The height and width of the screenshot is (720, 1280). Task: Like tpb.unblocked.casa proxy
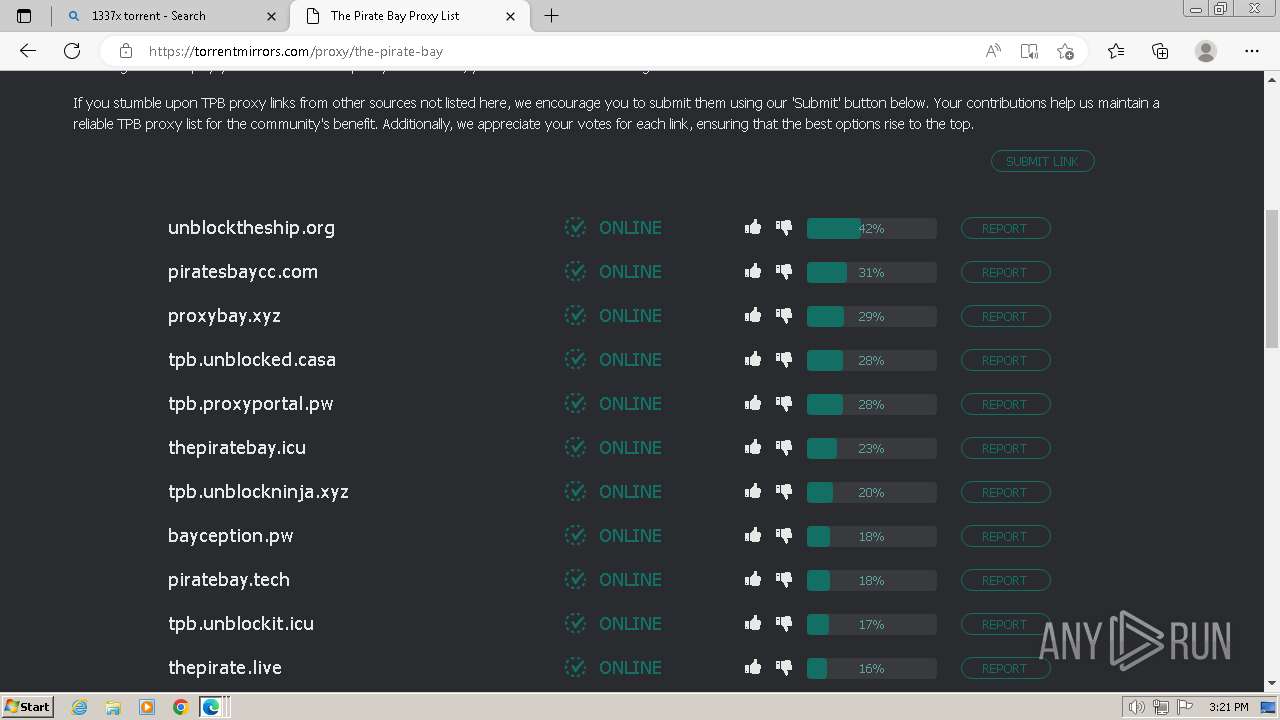click(753, 359)
